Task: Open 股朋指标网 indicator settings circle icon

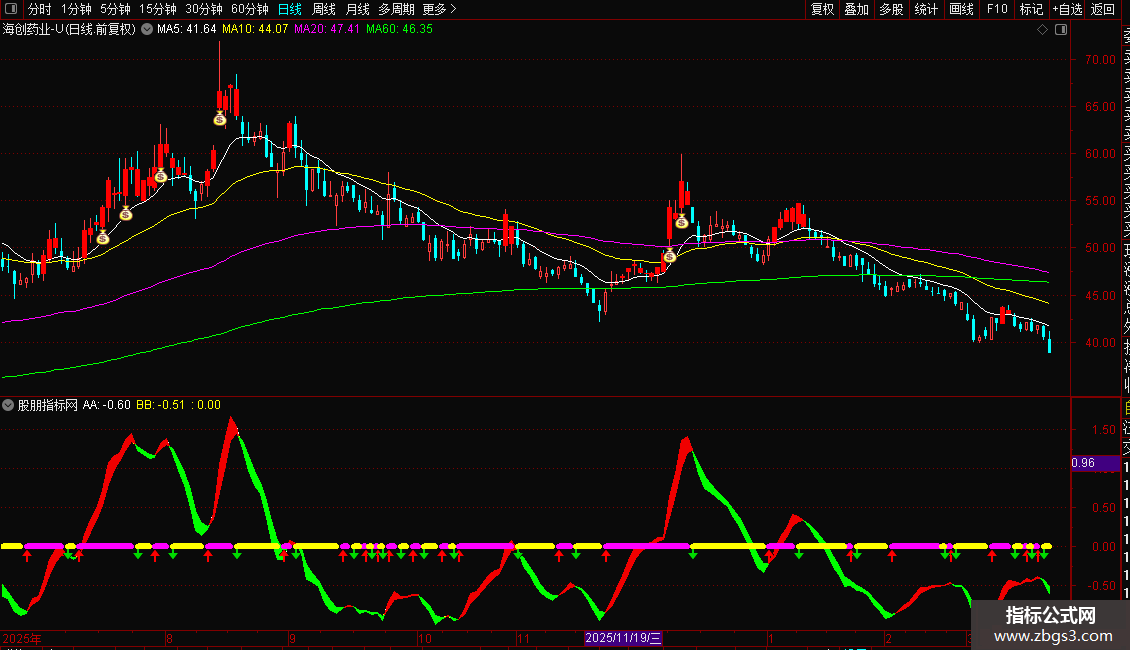Action: 8,405
